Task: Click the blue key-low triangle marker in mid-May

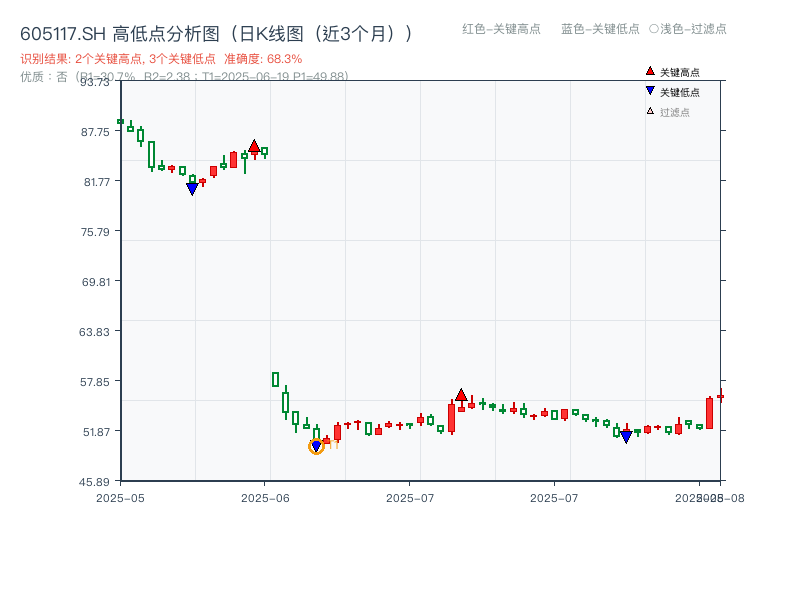Action: pyautogui.click(x=192, y=187)
